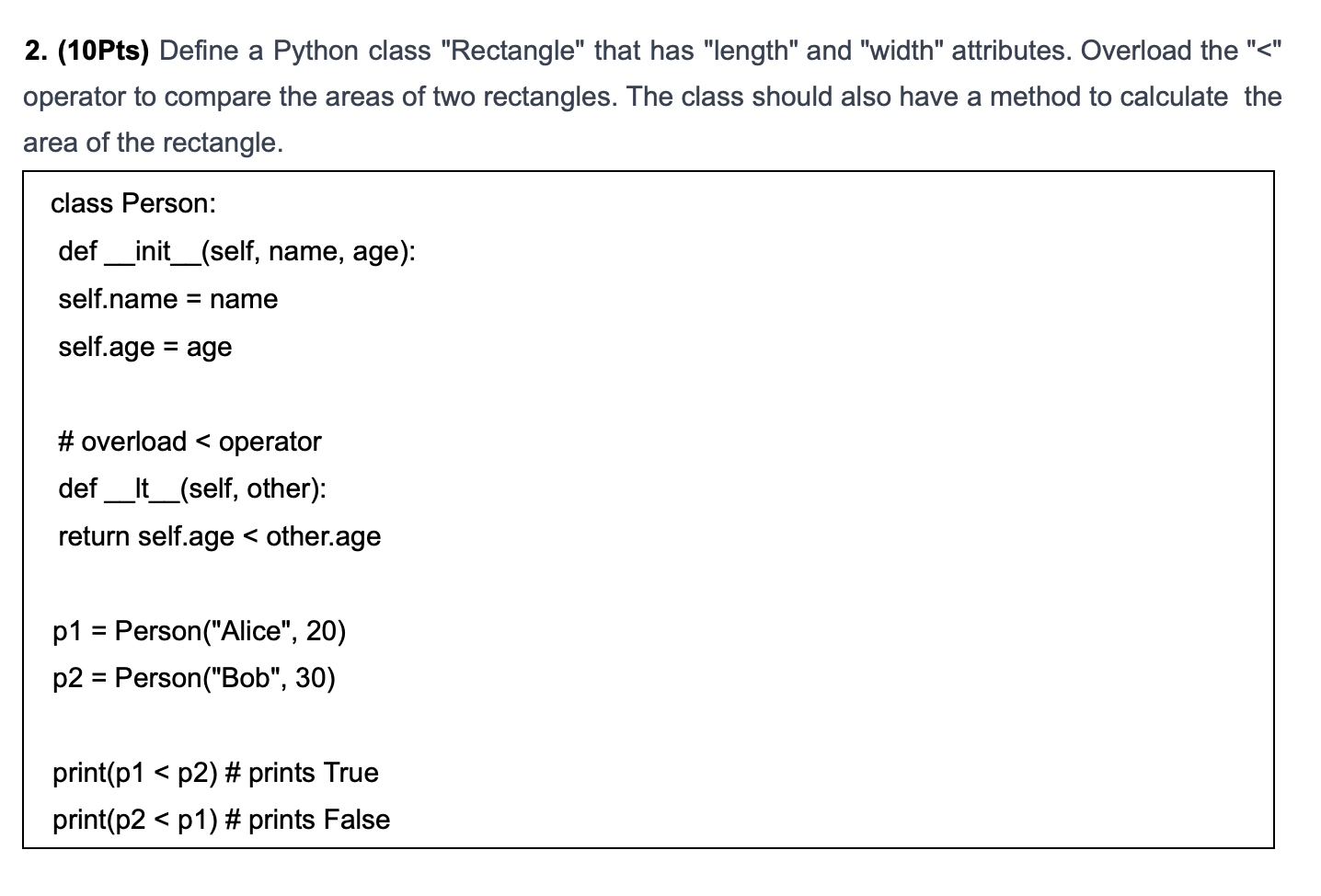Click the p2 = Person("Bob", 30) line
Viewport: 1321px width, 896px height.
194,678
